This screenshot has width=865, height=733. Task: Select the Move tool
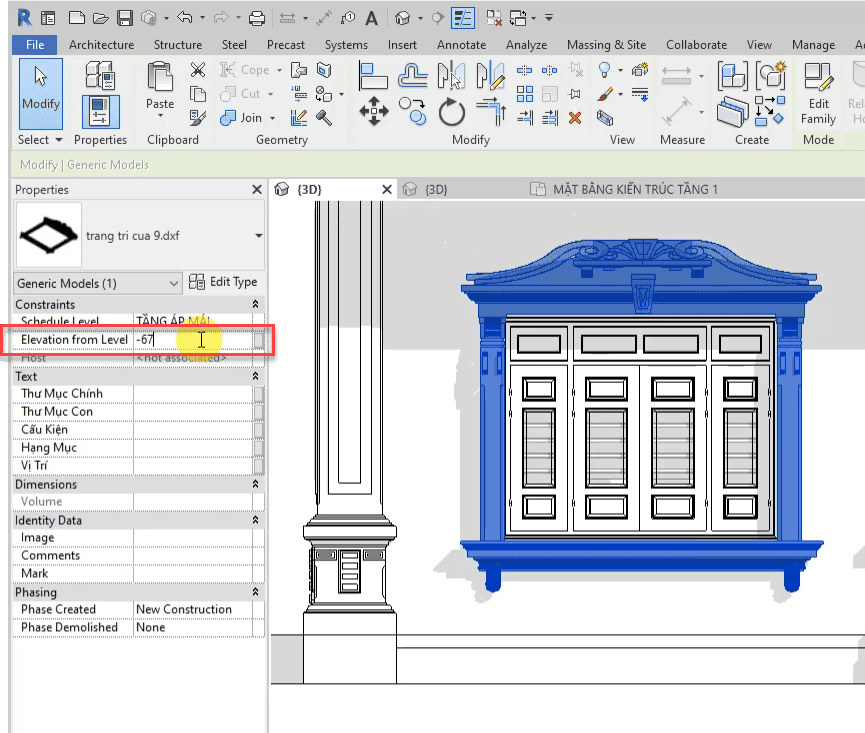tap(374, 111)
